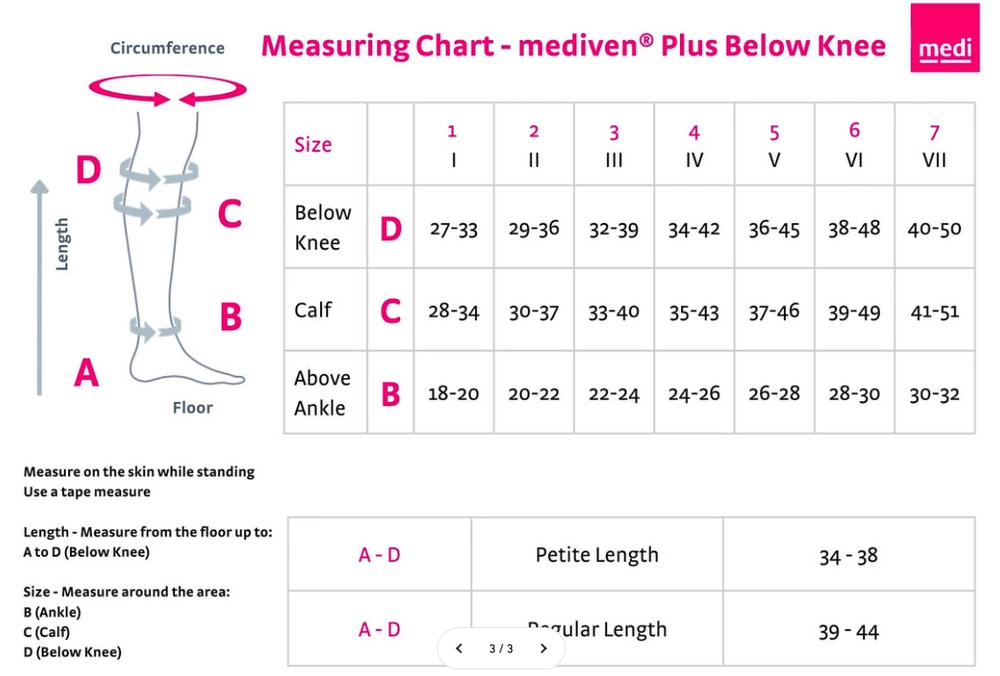Go to the previous image using left chevron
The height and width of the screenshot is (676, 1000).
click(x=459, y=649)
